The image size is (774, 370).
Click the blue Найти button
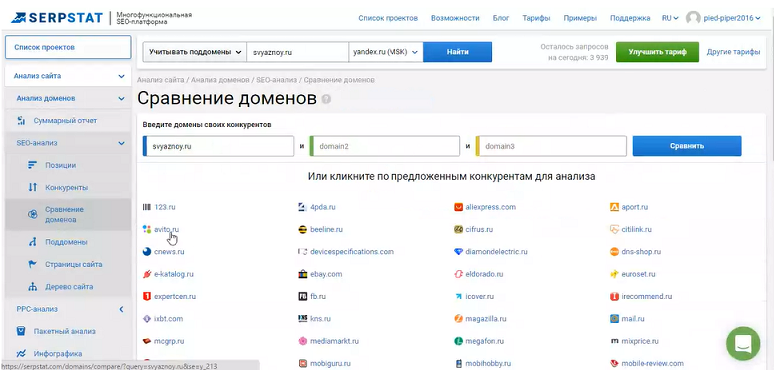click(x=458, y=52)
